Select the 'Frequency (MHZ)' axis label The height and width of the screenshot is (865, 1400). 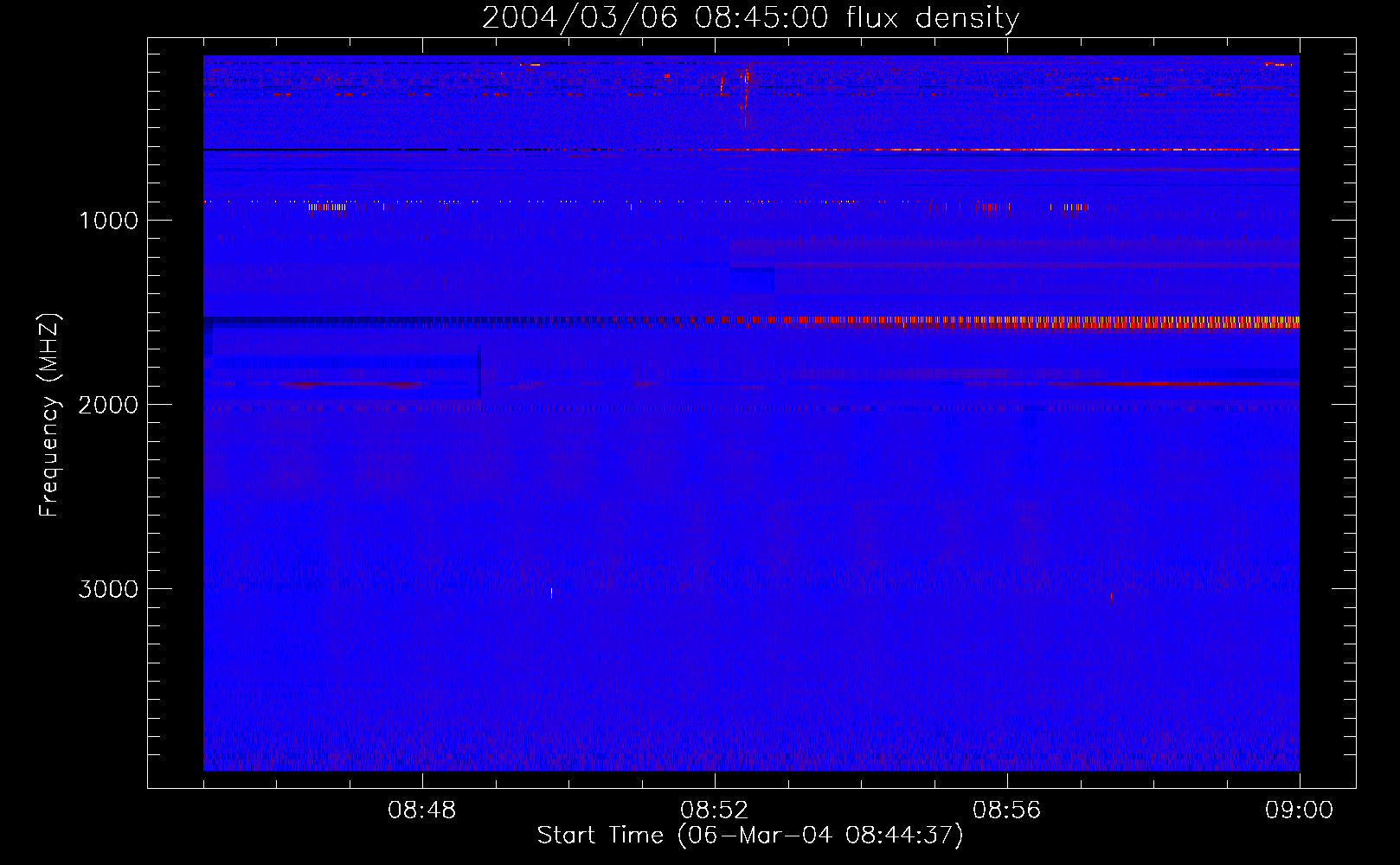49,415
